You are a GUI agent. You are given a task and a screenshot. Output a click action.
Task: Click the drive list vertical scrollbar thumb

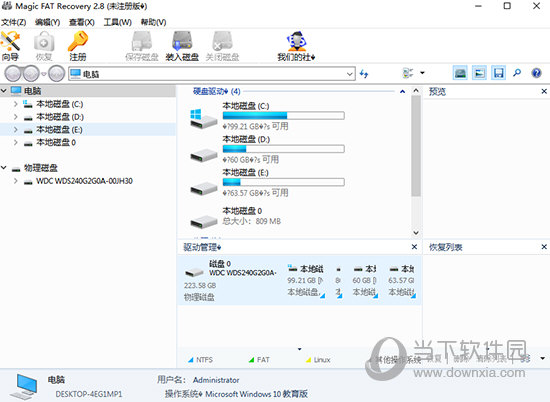point(416,146)
